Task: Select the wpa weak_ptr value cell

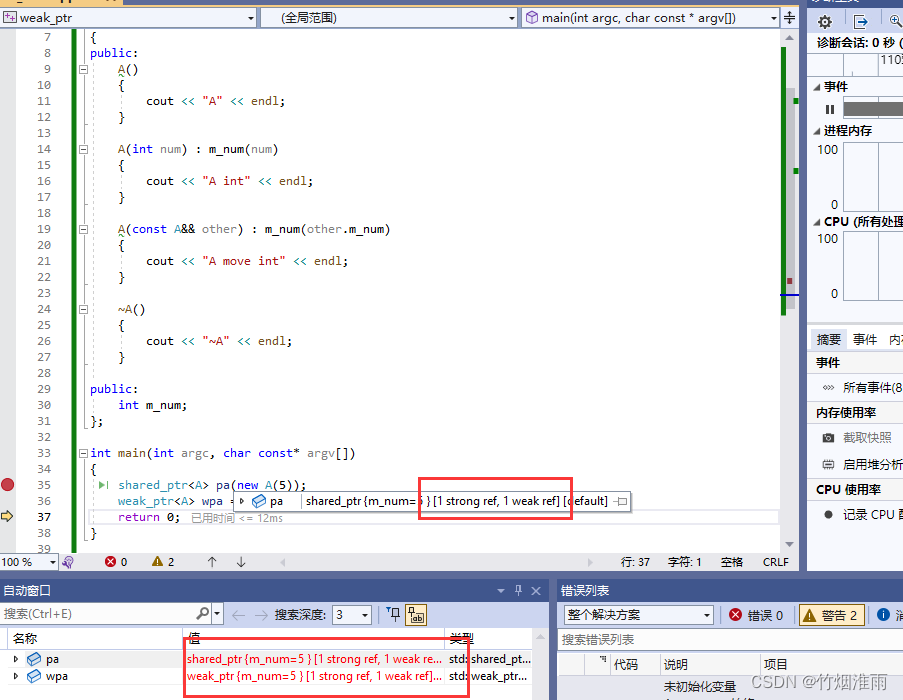Action: (314, 676)
